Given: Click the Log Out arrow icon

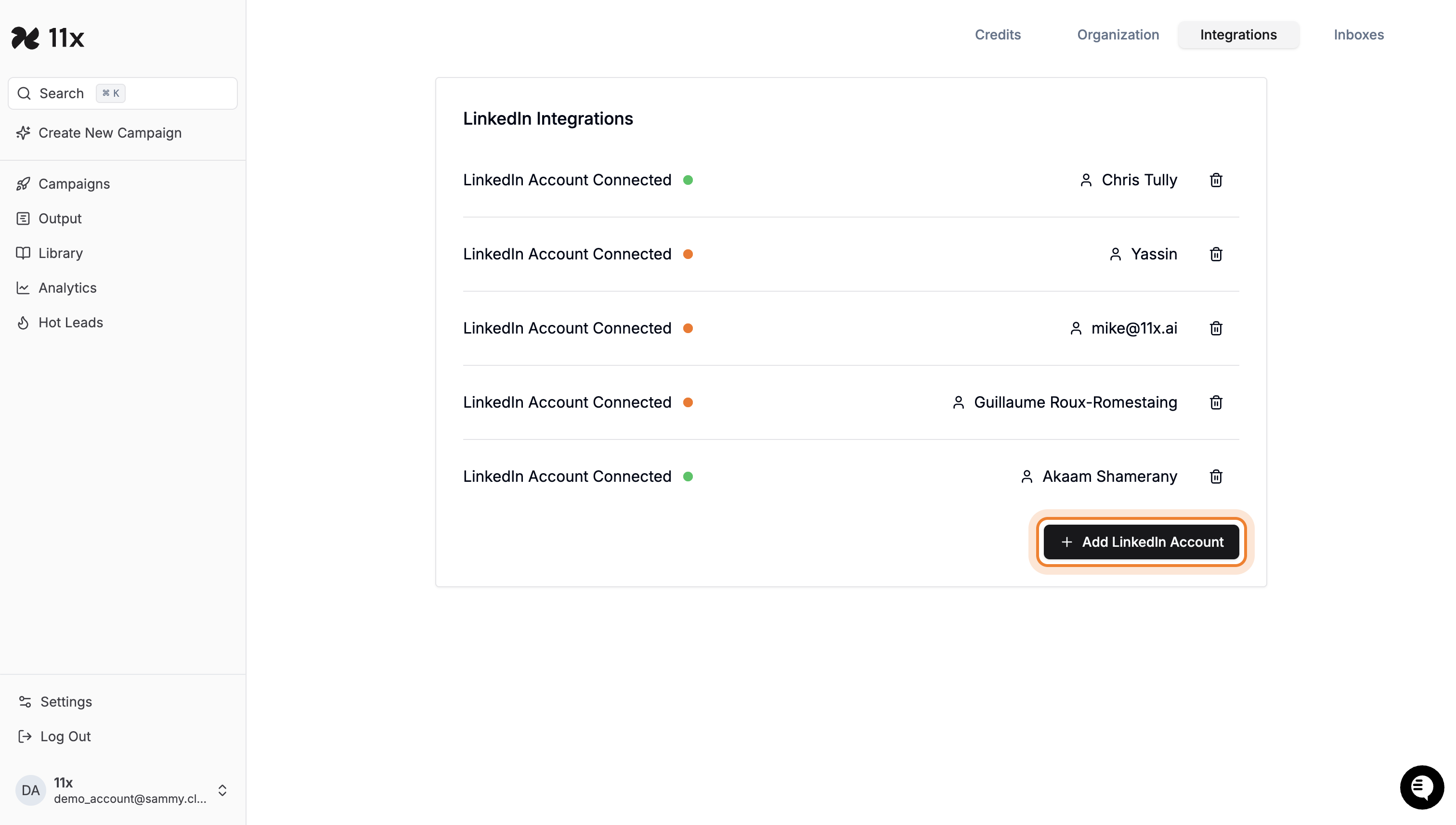Looking at the screenshot, I should [25, 736].
